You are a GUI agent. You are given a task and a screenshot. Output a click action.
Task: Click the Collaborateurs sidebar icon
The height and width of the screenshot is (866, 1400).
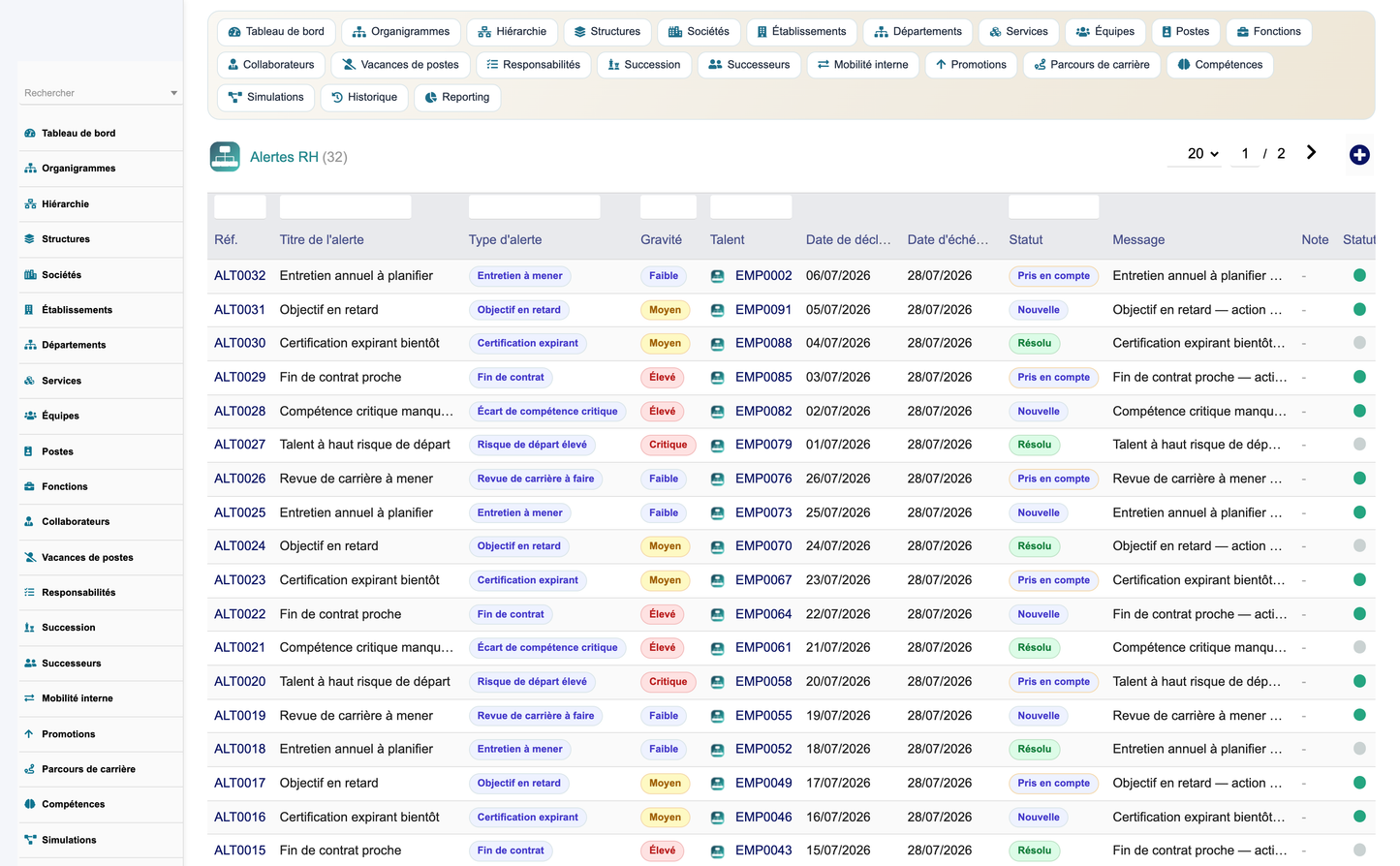coord(30,521)
